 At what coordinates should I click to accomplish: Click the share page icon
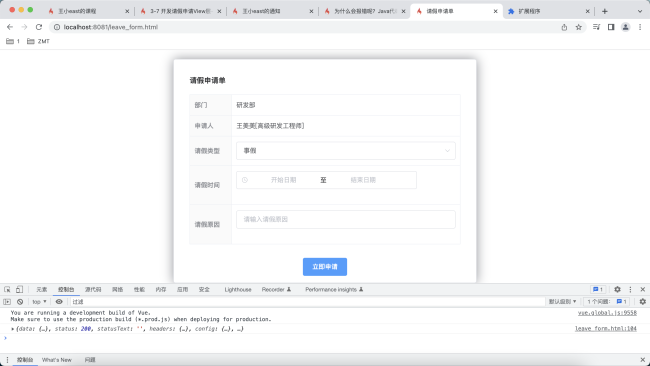(x=564, y=27)
